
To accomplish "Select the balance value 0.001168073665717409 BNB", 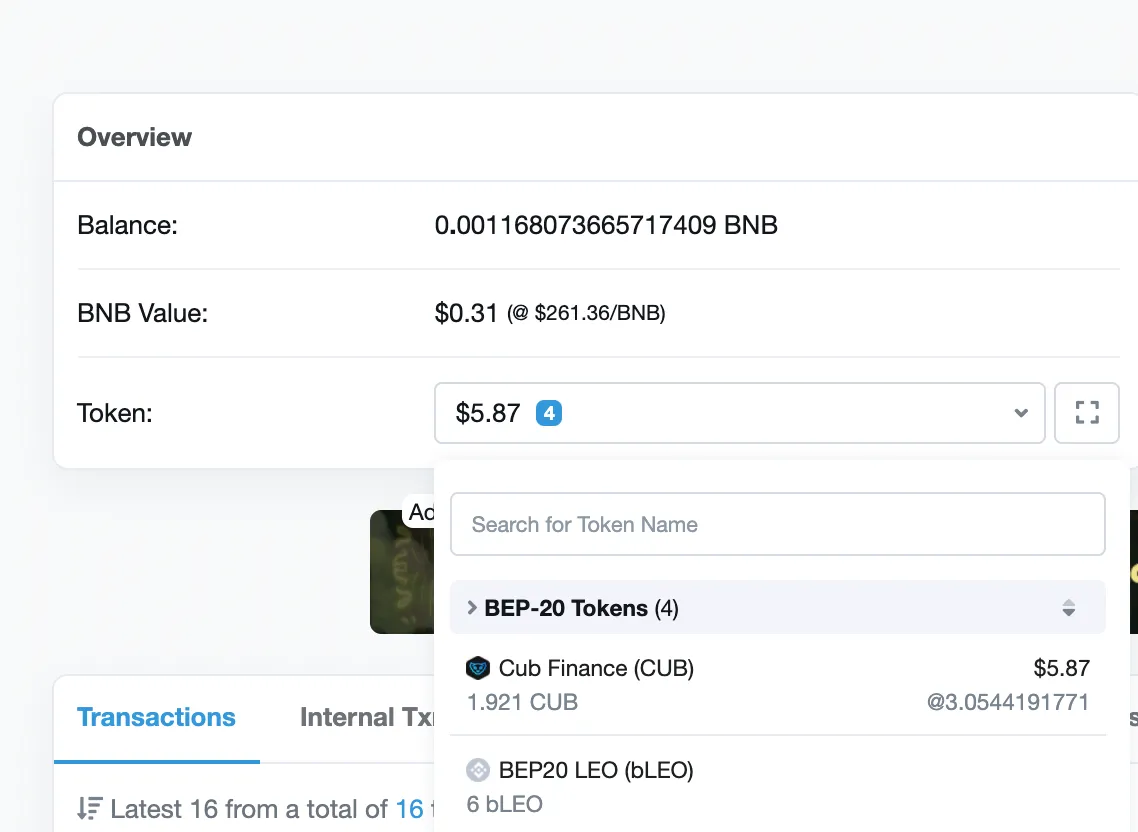I will click(606, 225).
